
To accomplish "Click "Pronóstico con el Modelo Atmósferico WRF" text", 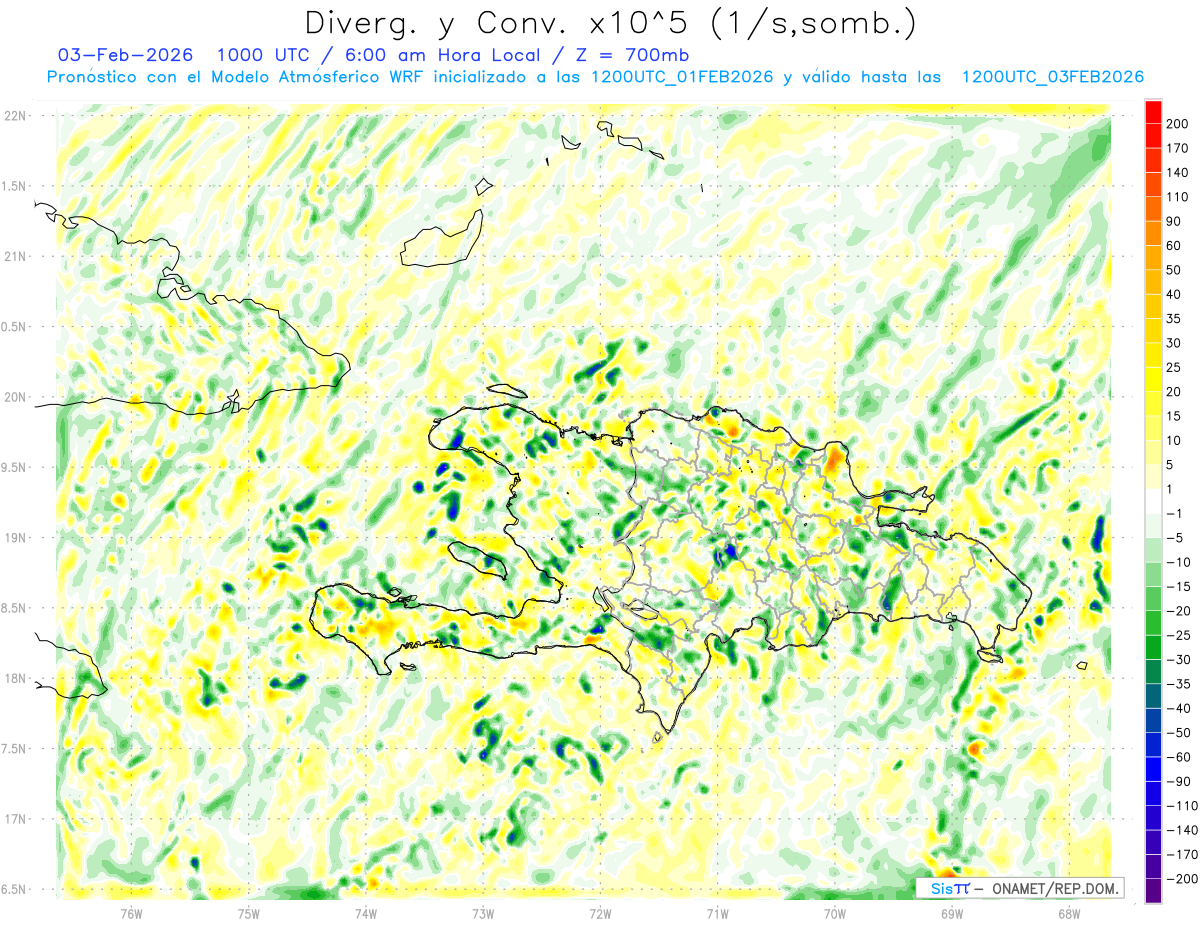I will 236,77.
